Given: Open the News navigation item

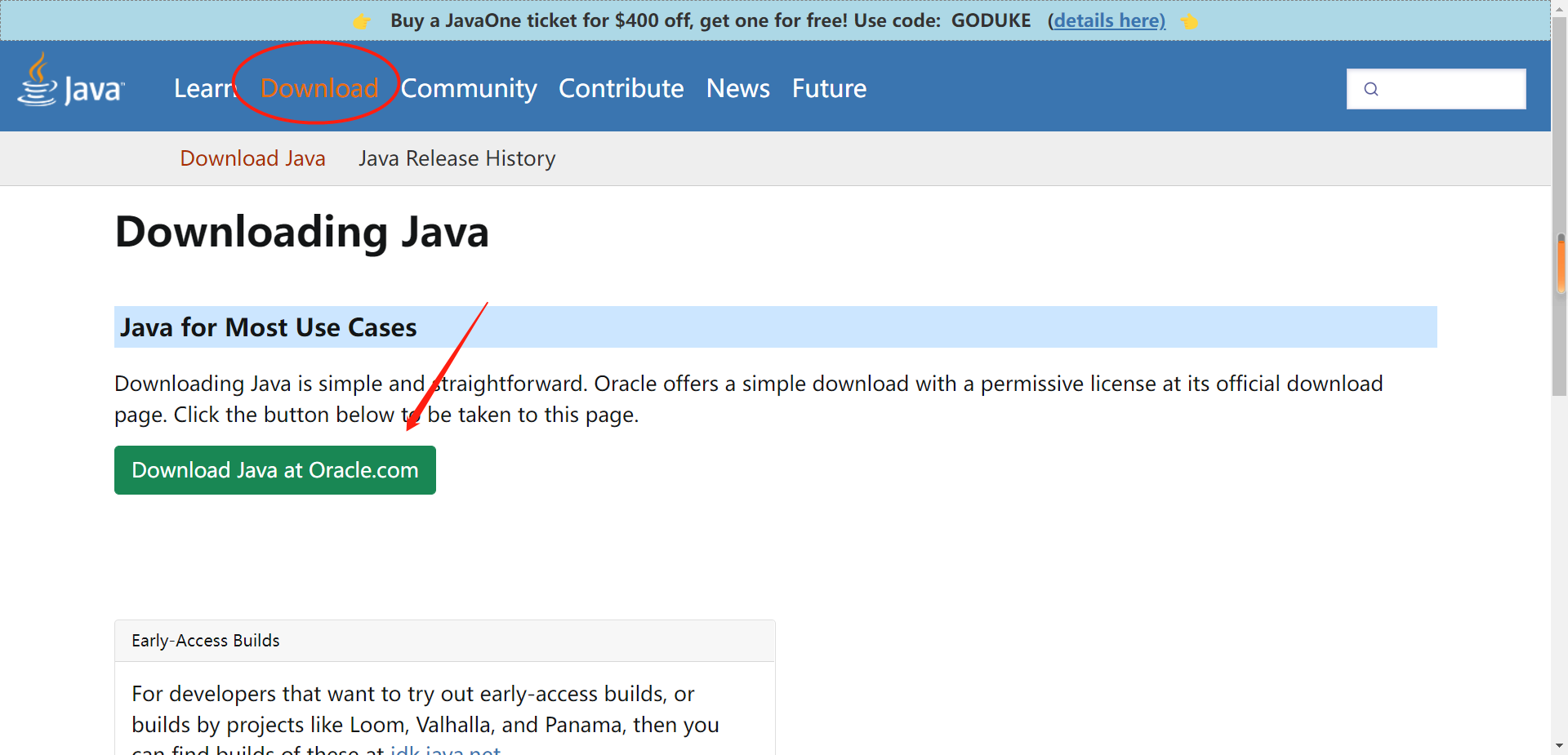Looking at the screenshot, I should 737,88.
